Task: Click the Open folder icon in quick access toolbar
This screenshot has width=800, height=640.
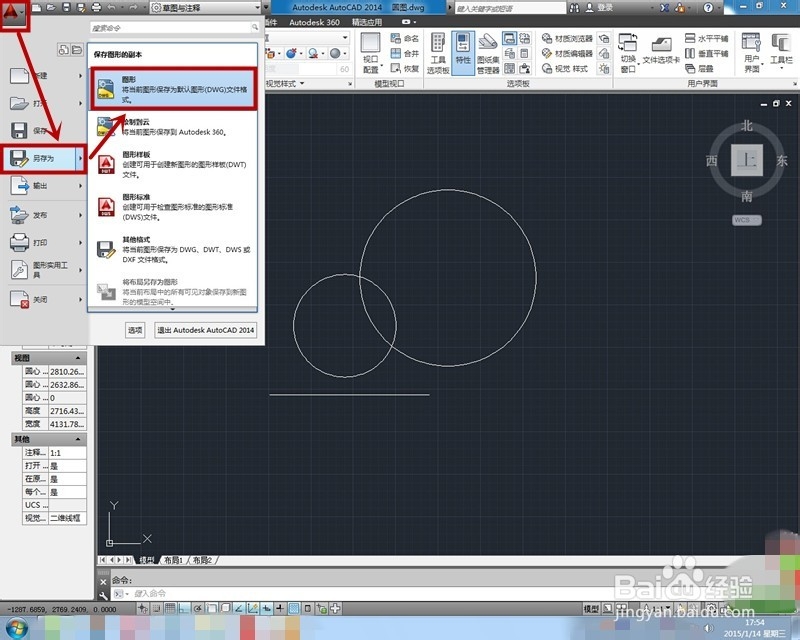Action: pos(51,8)
